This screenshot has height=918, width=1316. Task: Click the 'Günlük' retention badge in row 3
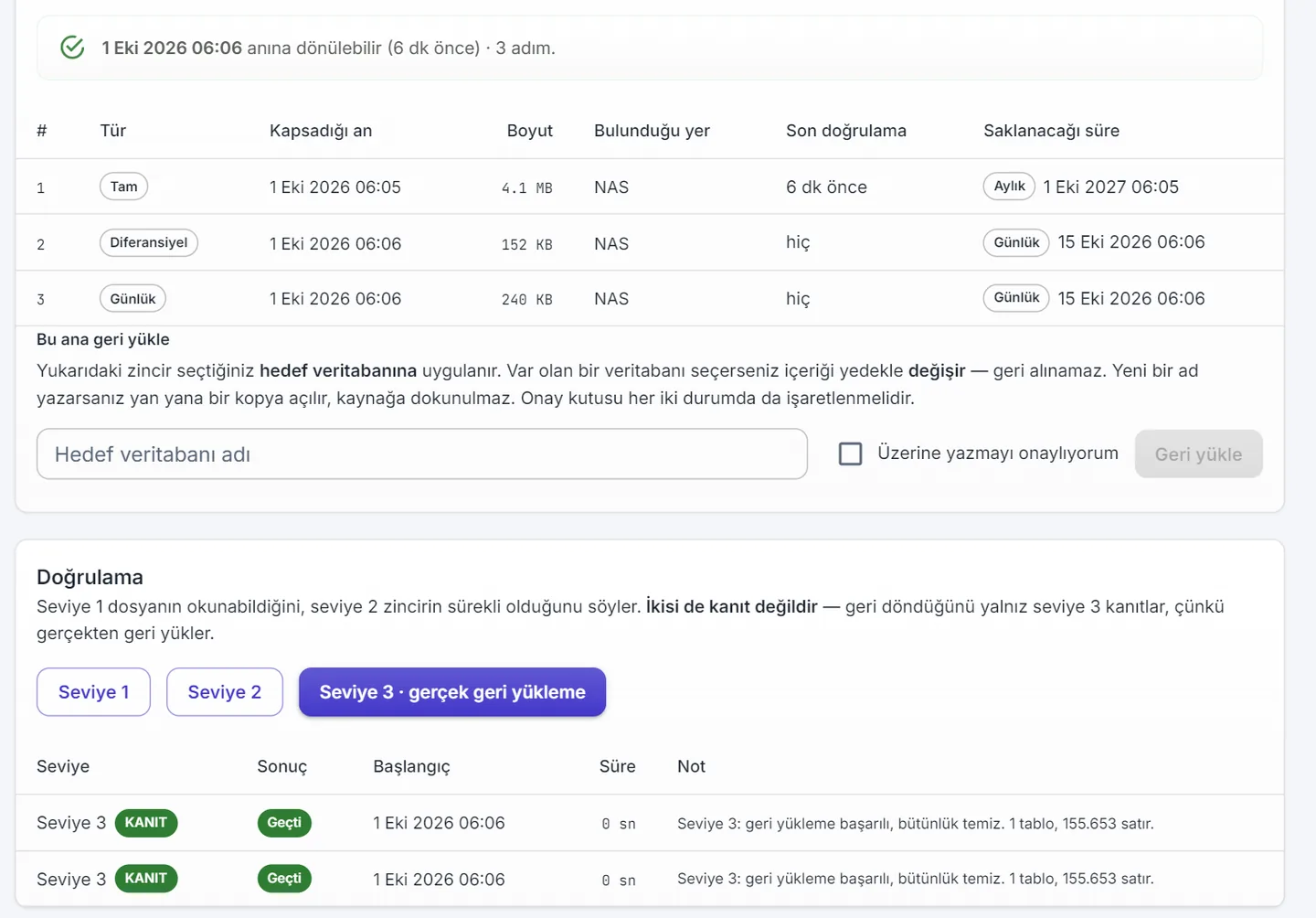point(1016,298)
